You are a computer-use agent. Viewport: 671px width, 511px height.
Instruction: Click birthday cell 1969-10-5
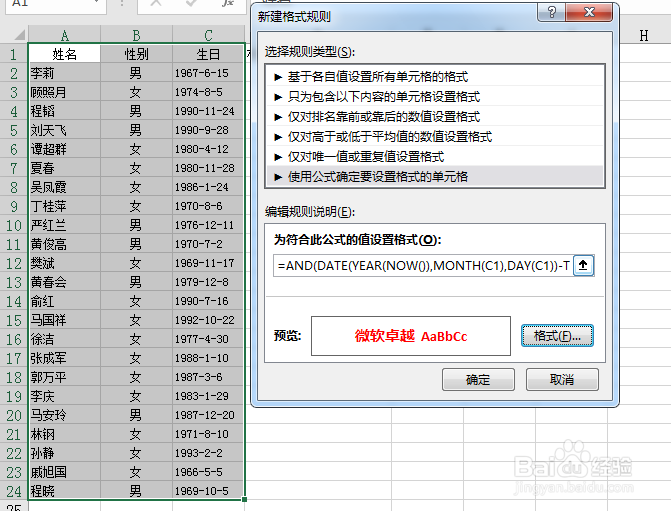pyautogui.click(x=208, y=491)
